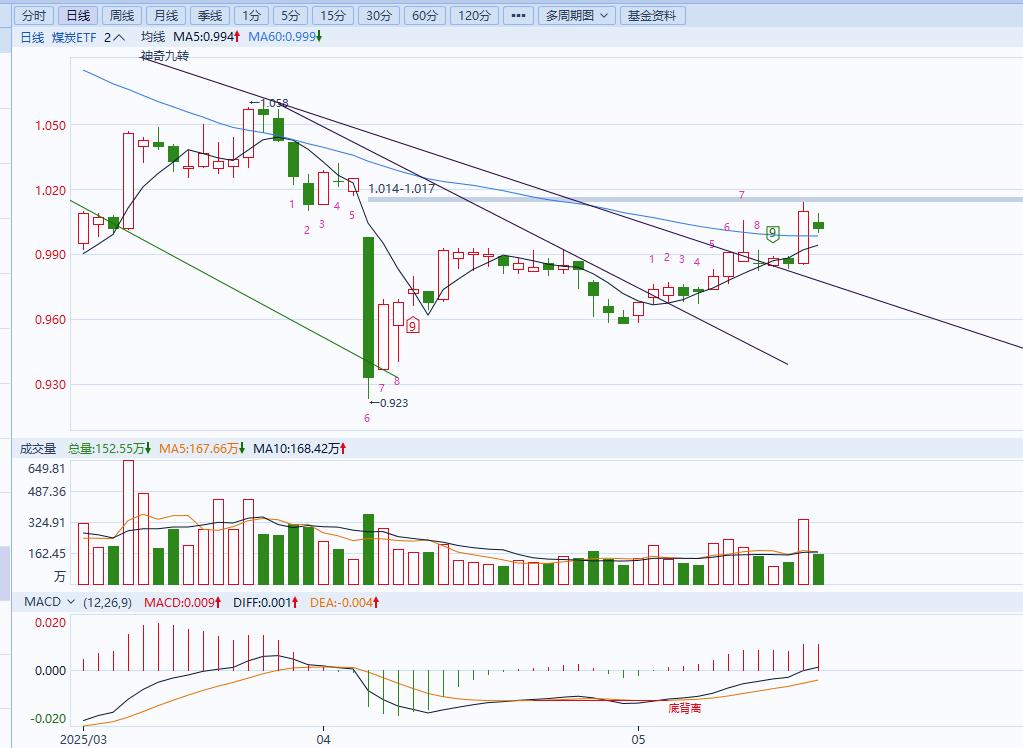Click the 底背离 divergence label in MACD
Image resolution: width=1023 pixels, height=748 pixels.
point(685,708)
